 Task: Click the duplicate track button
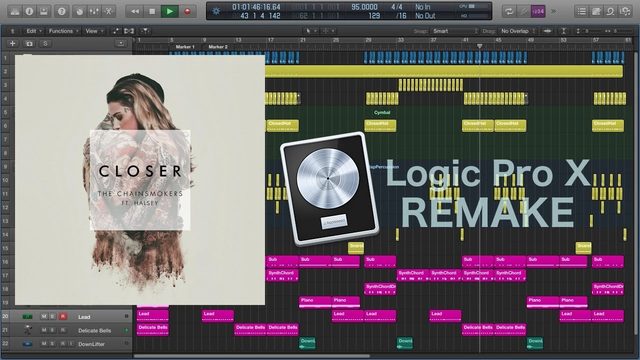[29, 43]
